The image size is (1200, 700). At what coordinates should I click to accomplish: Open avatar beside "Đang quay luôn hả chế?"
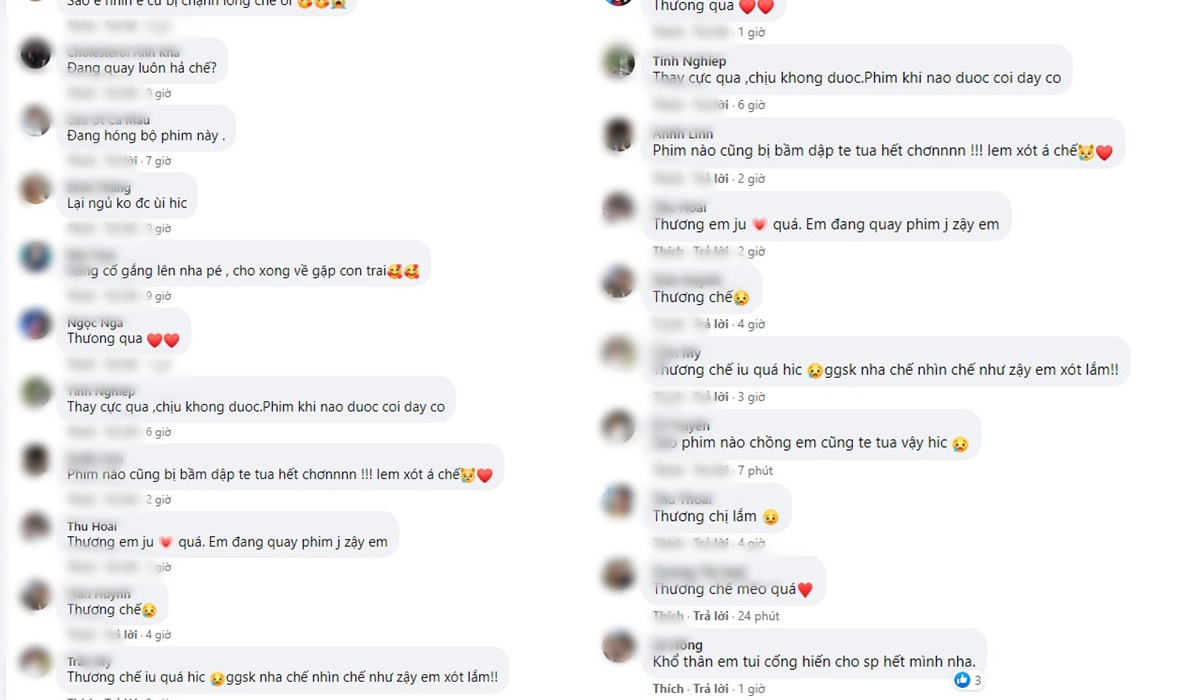pos(35,53)
